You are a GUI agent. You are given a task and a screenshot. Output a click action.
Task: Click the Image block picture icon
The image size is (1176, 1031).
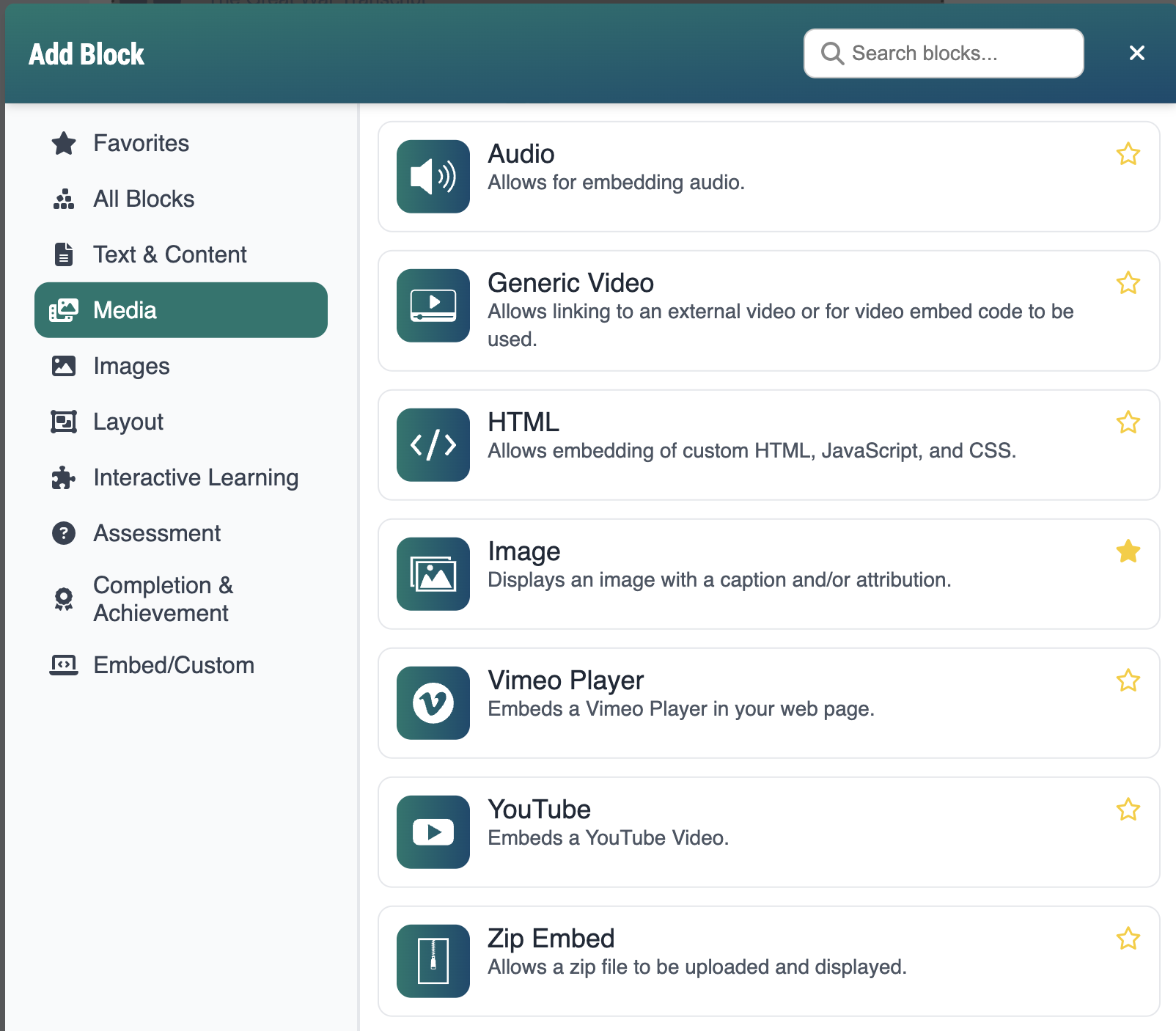(433, 574)
